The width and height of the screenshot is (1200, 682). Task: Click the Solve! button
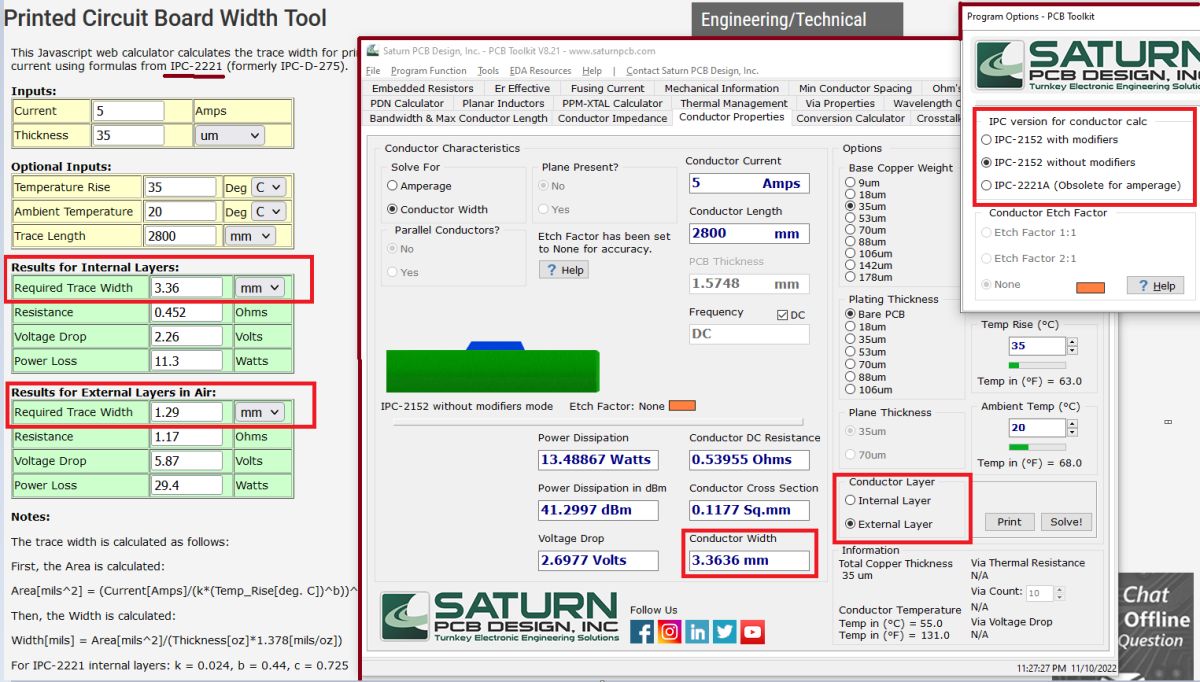tap(1066, 521)
